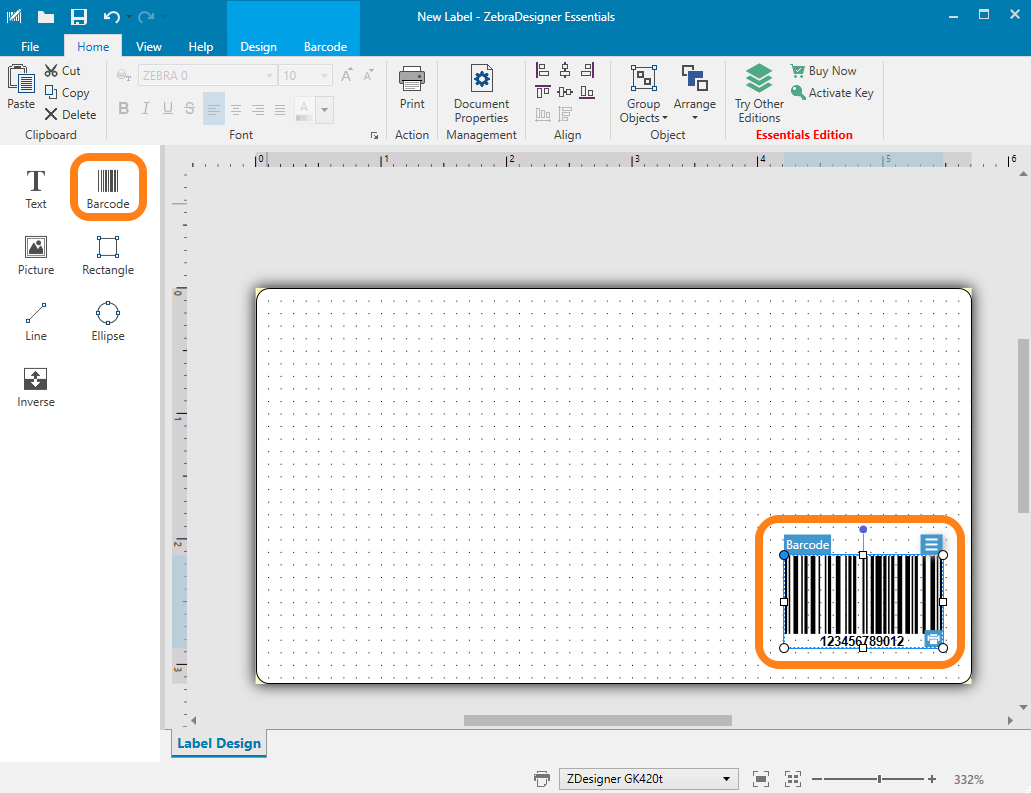Toggle Bold formatting

[x=124, y=109]
